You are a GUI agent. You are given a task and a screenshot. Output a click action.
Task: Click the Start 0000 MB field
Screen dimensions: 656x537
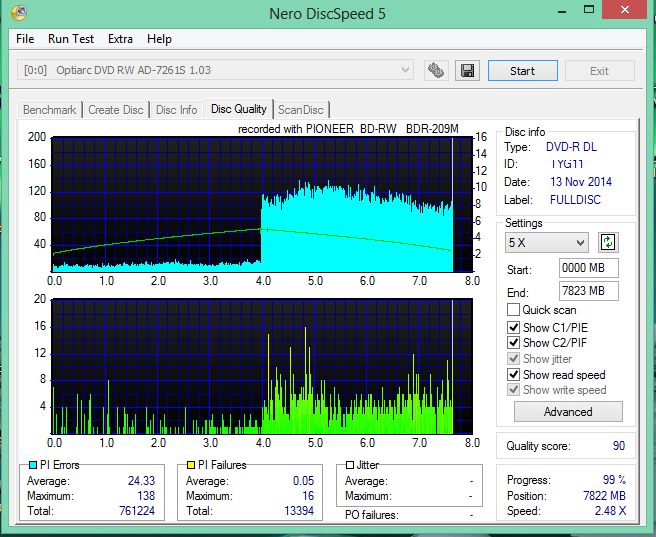(x=589, y=268)
